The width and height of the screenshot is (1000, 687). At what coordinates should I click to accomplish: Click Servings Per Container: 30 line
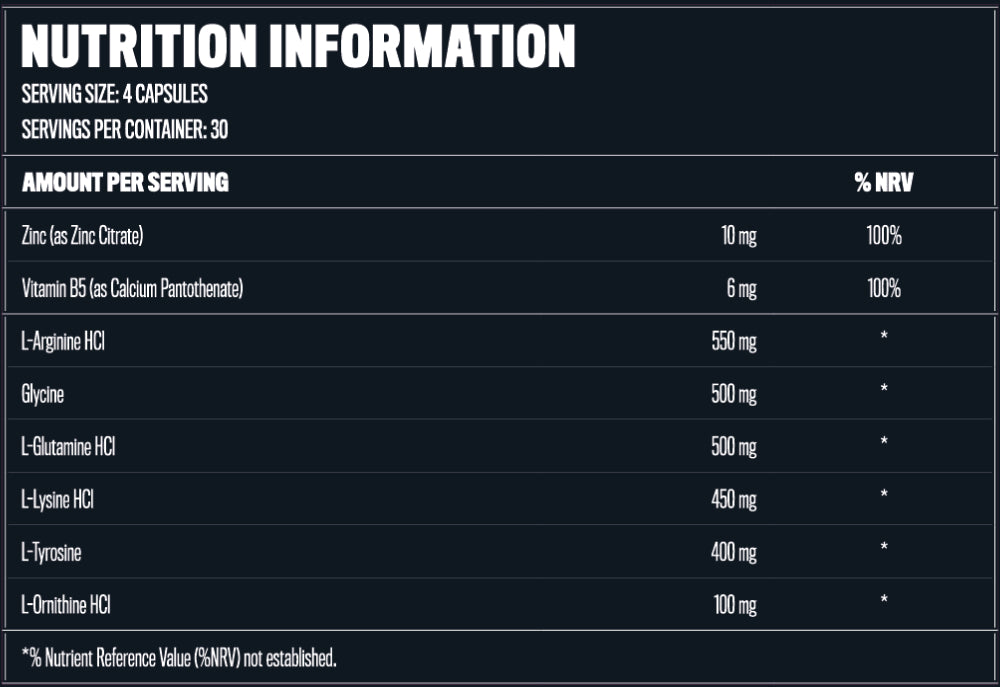(126, 130)
